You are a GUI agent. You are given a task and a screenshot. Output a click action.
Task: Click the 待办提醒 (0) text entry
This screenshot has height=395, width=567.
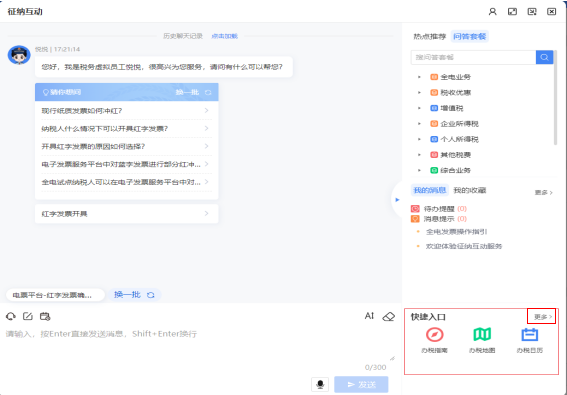[445, 209]
